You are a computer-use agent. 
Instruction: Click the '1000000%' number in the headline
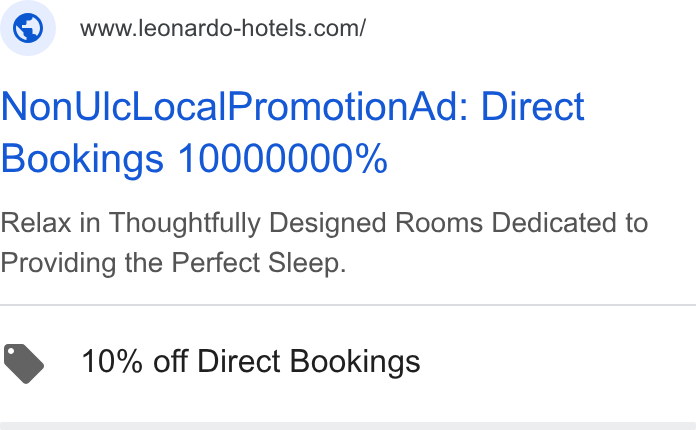click(282, 159)
